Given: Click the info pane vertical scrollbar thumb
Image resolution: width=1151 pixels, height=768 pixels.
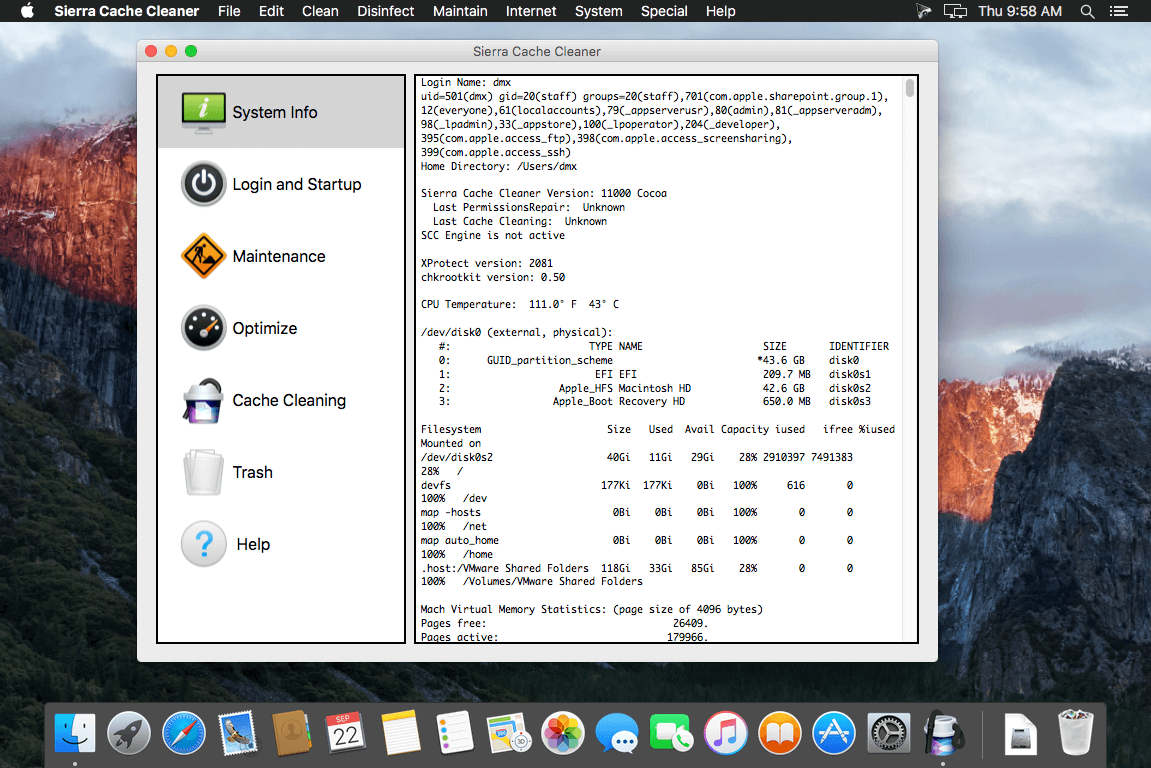Looking at the screenshot, I should [x=909, y=88].
